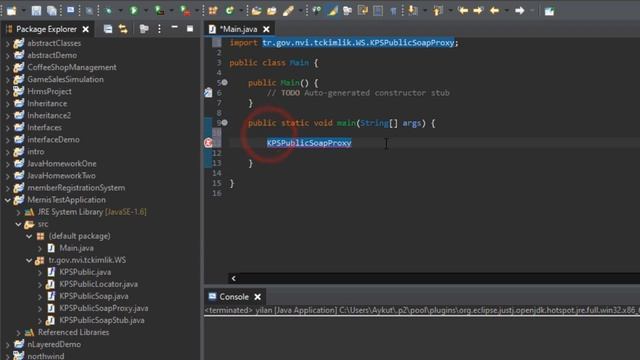Collapse the tr.gov.nvi.tckimlik.WS package

click(x=29, y=260)
